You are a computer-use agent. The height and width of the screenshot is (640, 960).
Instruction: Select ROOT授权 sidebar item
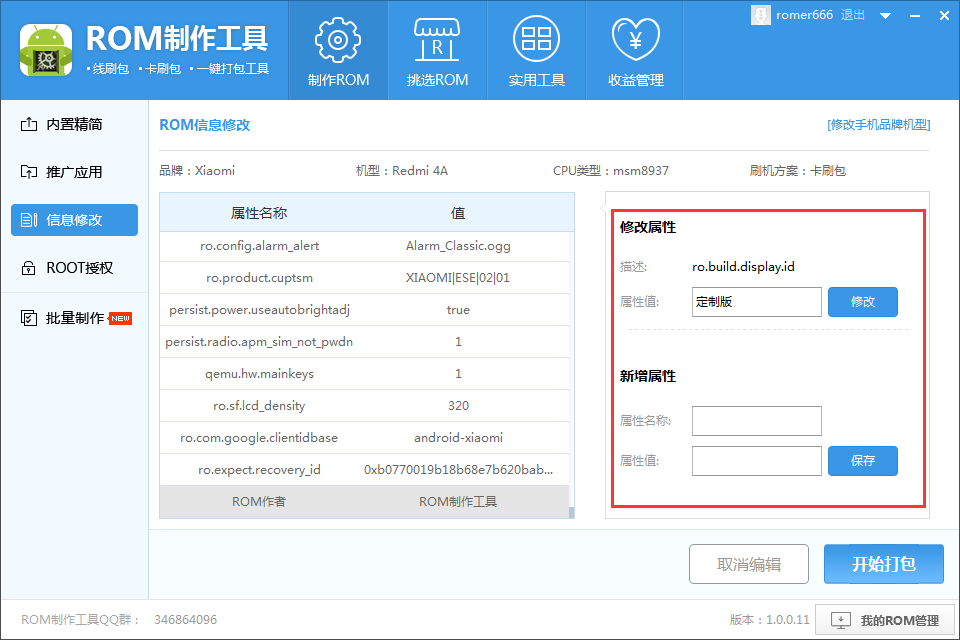(x=74, y=268)
